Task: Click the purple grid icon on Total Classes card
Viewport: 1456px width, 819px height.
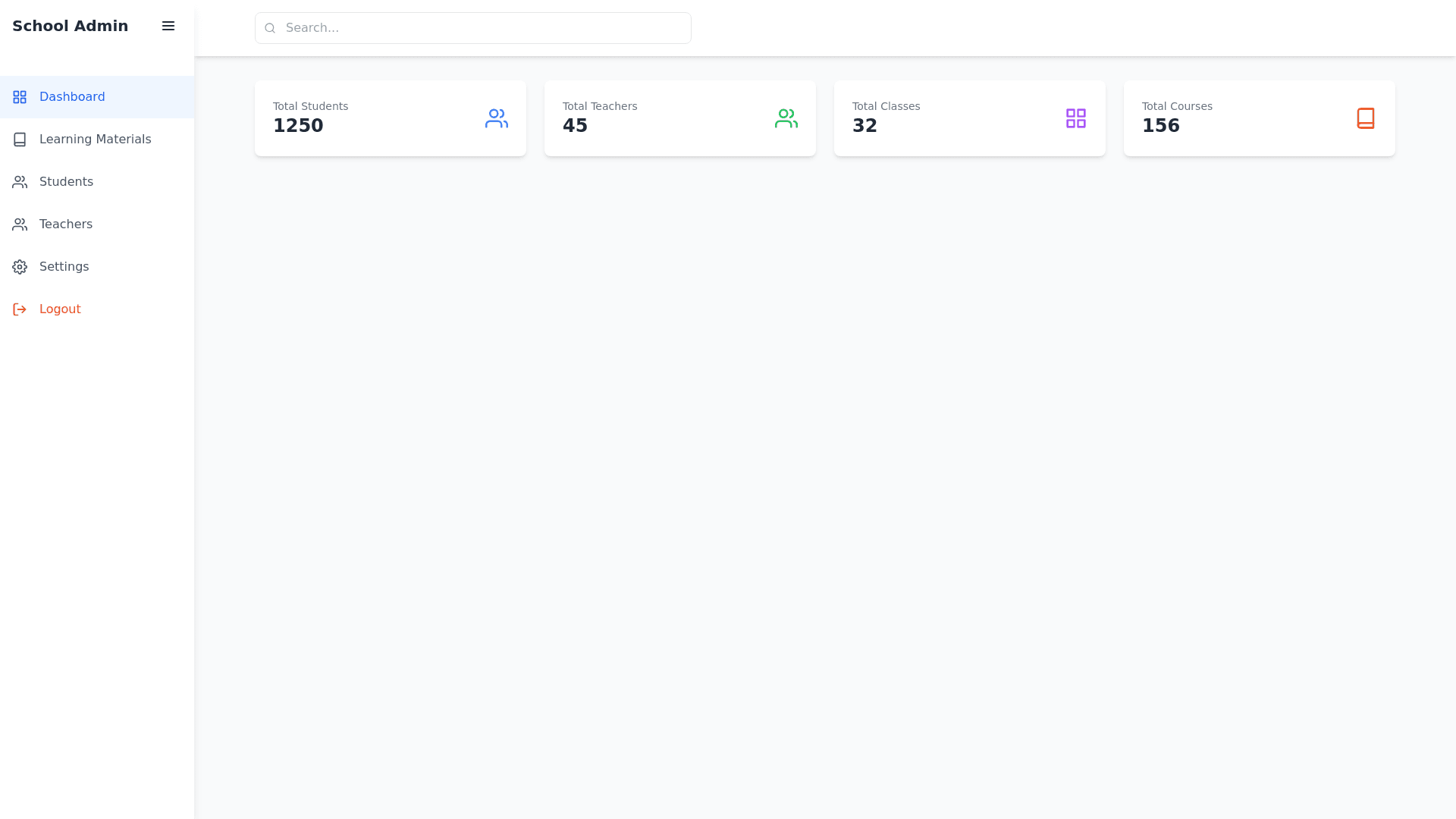Action: click(1075, 118)
